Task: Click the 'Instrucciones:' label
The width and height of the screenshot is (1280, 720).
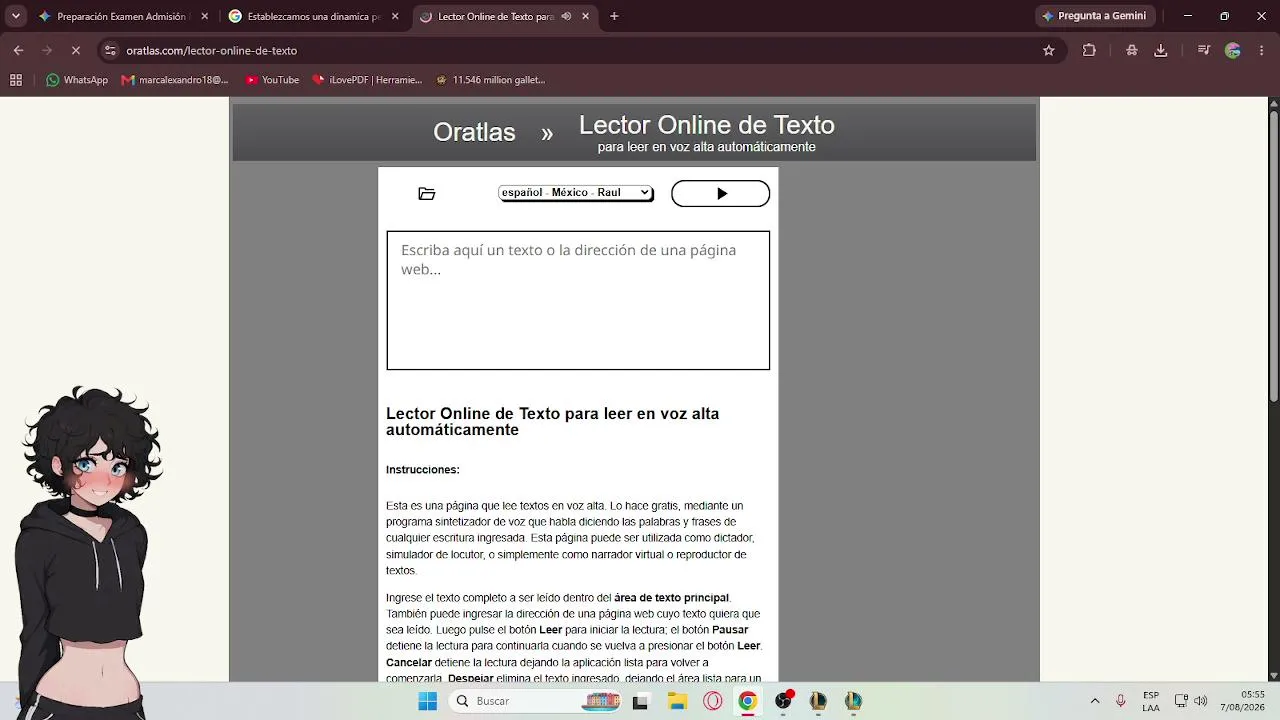Action: tap(423, 470)
